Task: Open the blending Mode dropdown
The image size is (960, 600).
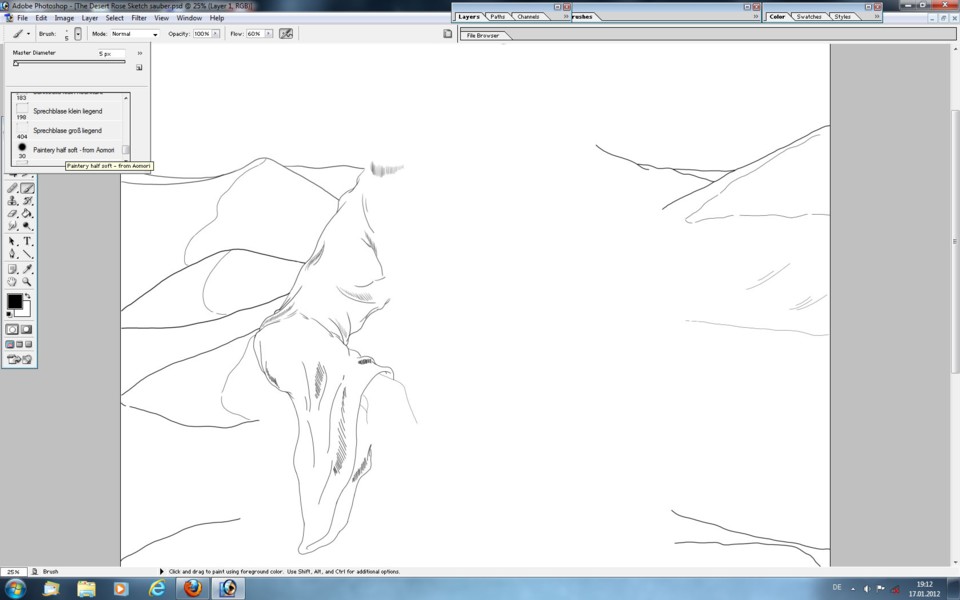Action: point(134,33)
